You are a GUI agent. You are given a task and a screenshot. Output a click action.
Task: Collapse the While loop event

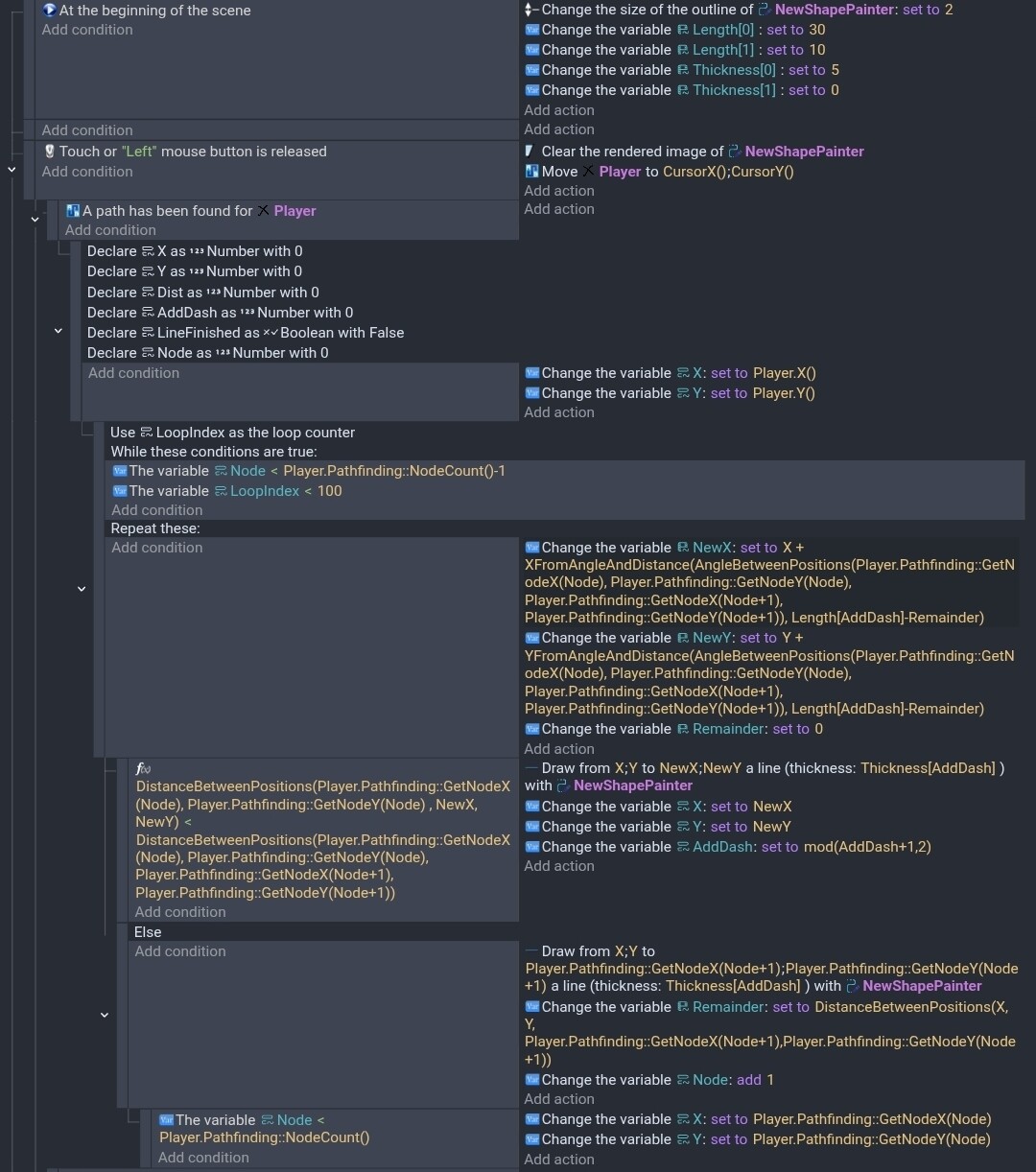82,589
